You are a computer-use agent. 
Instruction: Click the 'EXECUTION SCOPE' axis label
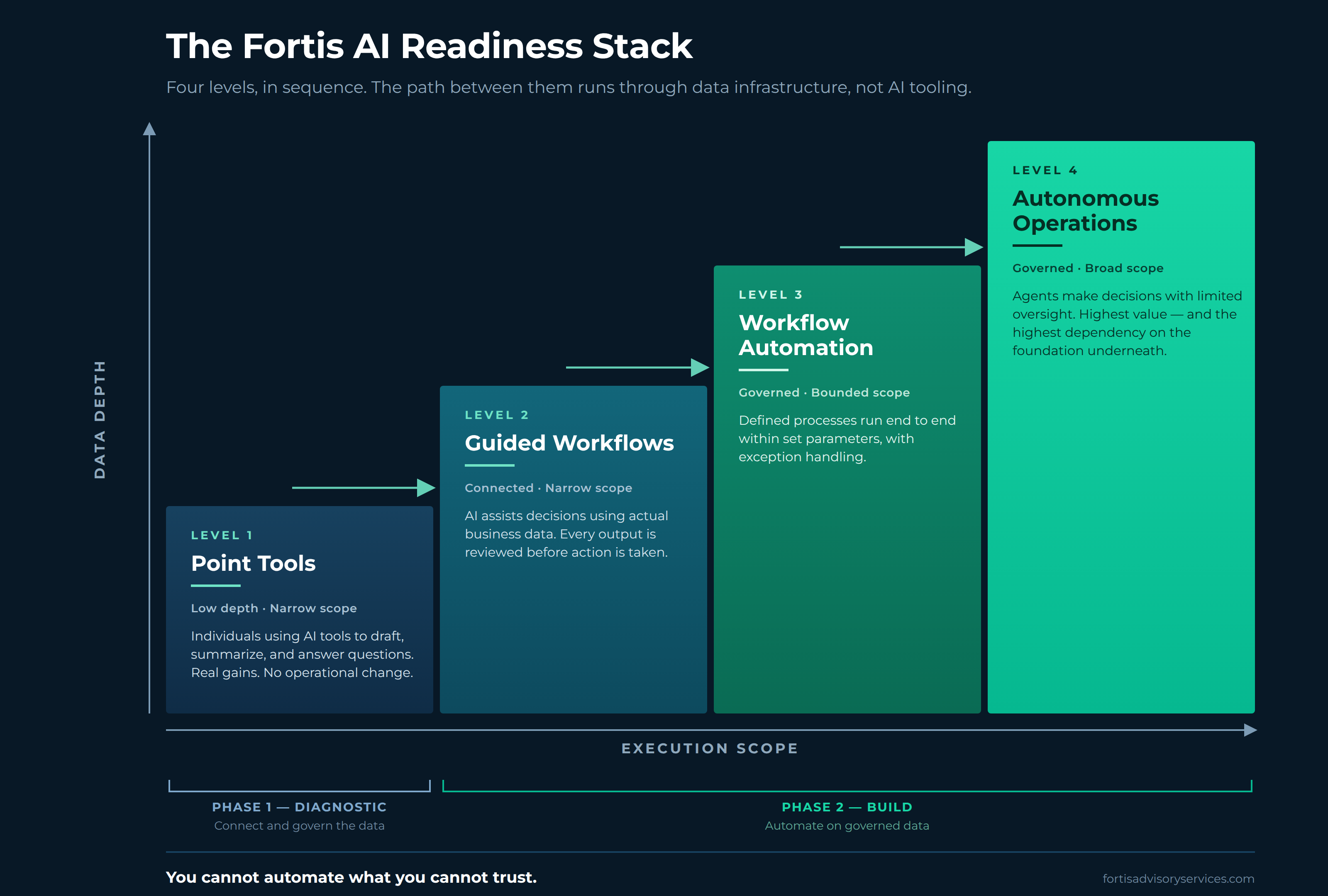(x=710, y=748)
